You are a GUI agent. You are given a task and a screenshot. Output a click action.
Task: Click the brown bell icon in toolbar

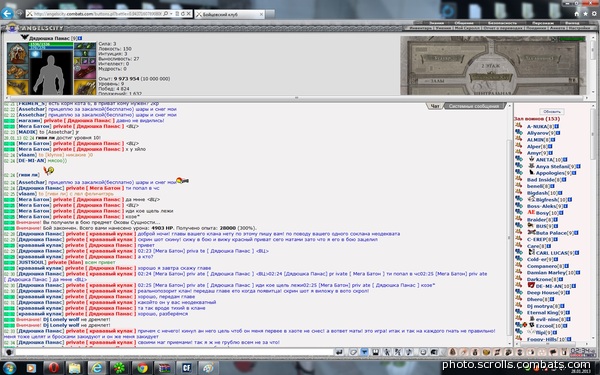(x=452, y=352)
